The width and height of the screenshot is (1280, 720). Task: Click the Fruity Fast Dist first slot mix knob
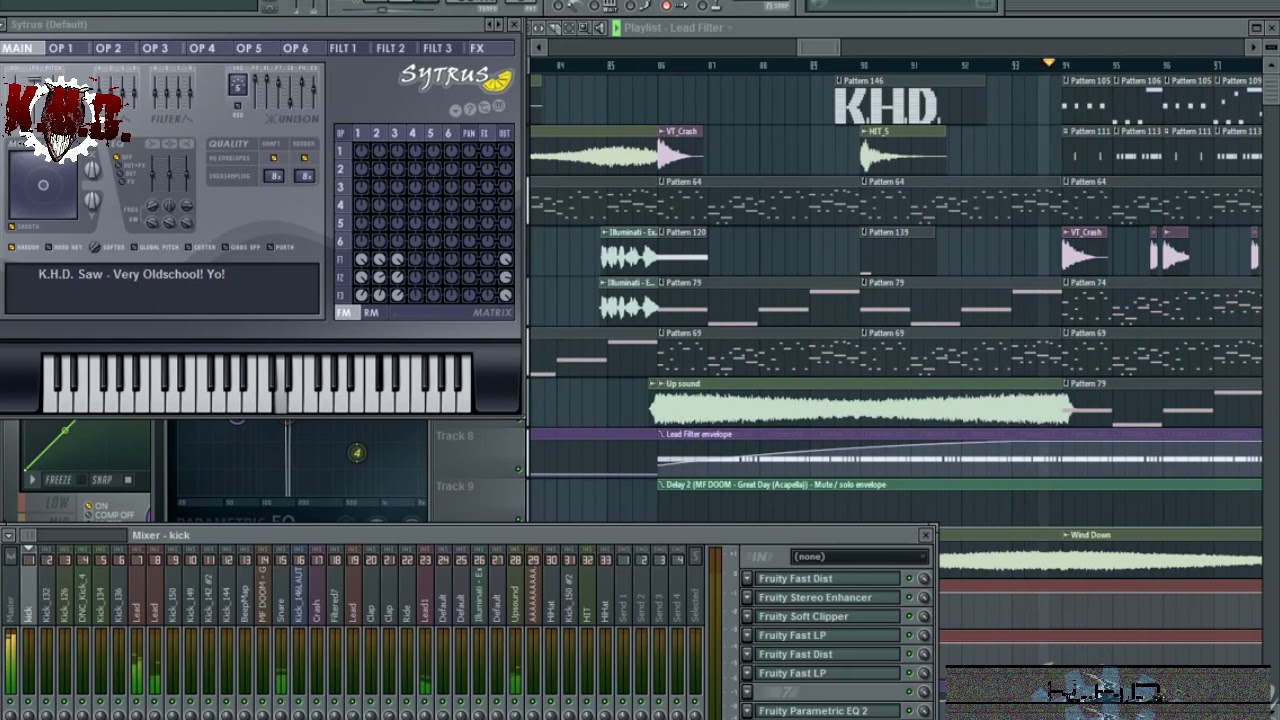(923, 579)
